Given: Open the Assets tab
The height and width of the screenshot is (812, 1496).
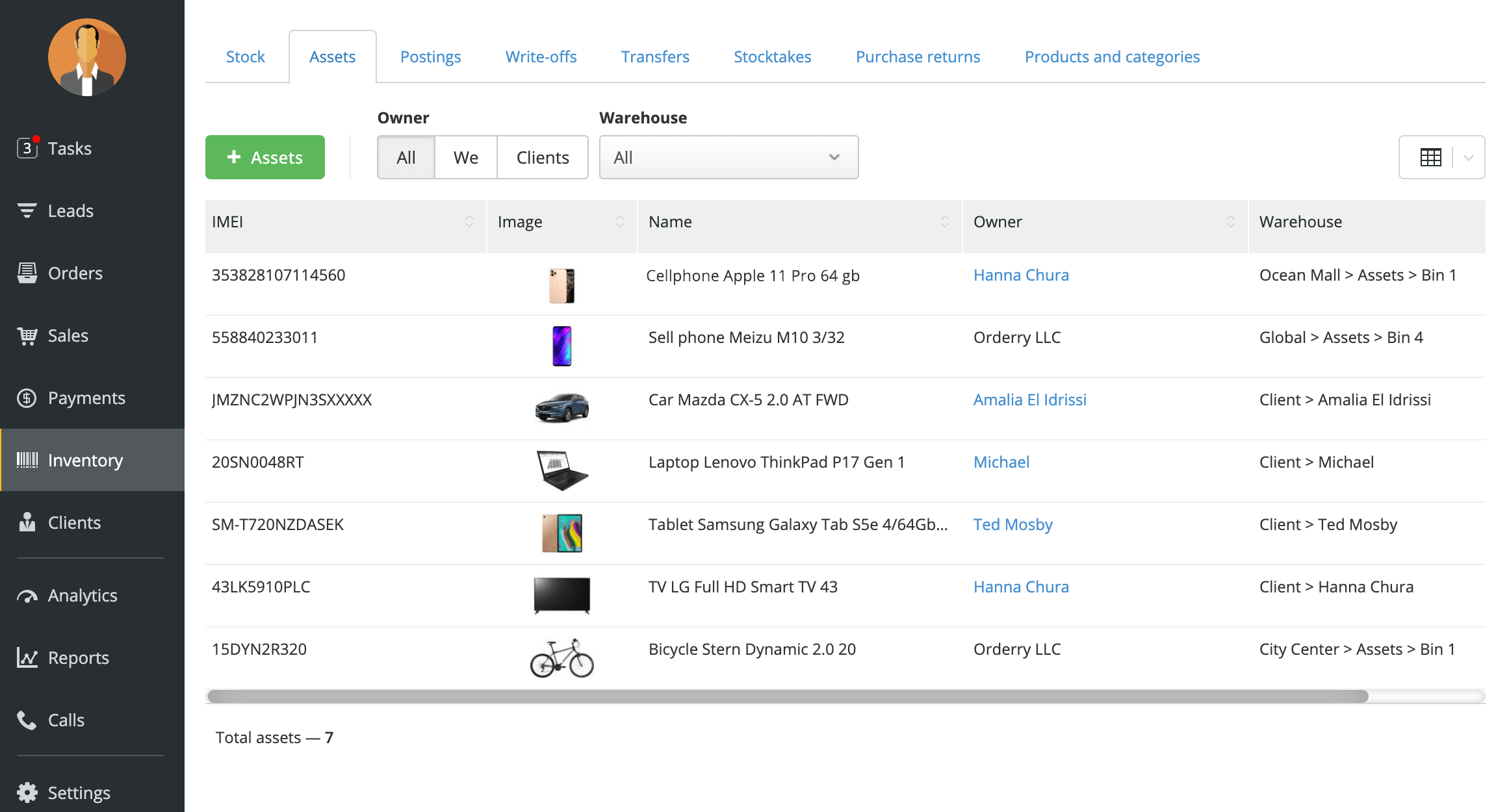Looking at the screenshot, I should 332,56.
